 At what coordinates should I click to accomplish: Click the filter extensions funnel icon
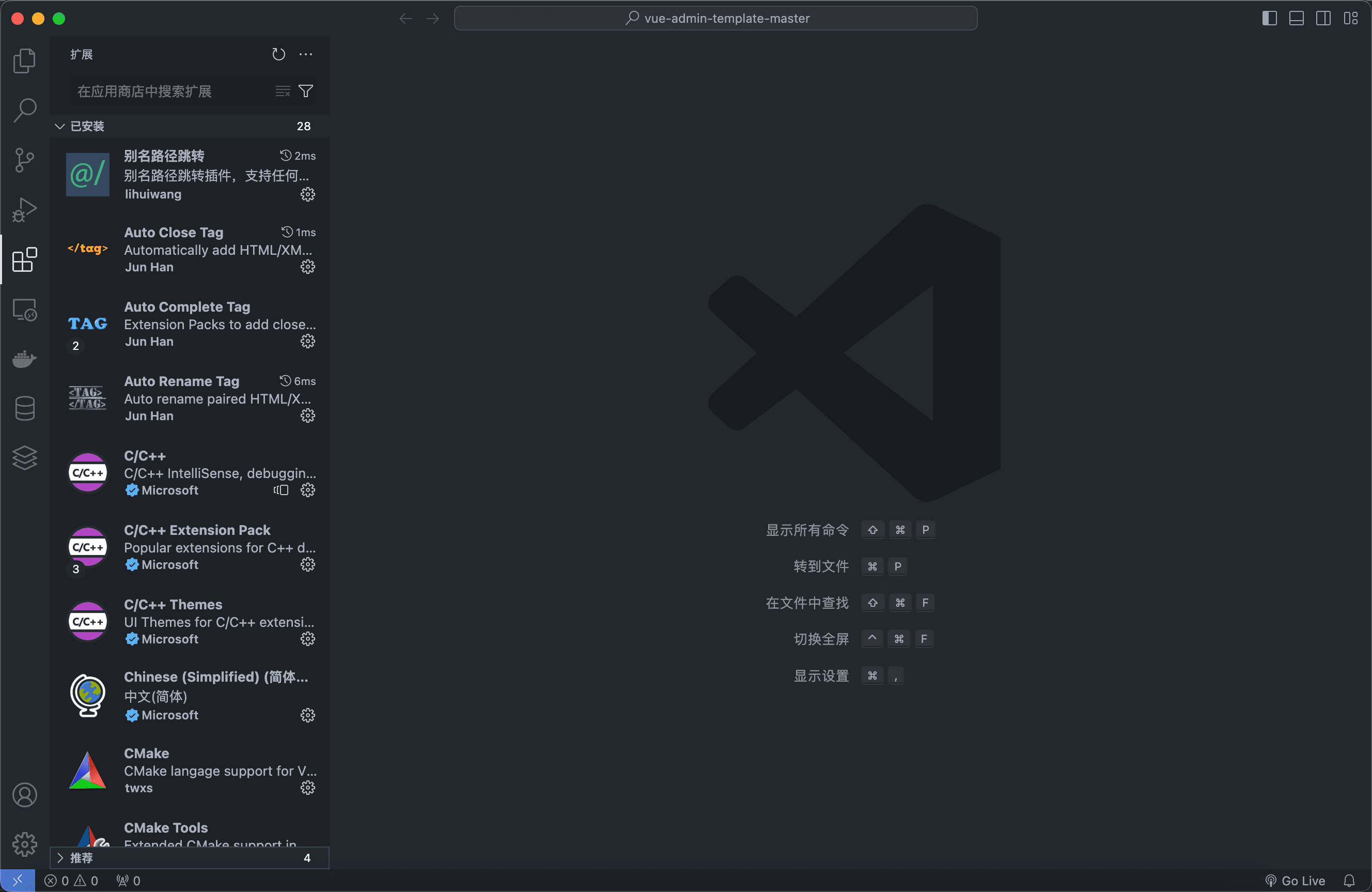[x=306, y=91]
